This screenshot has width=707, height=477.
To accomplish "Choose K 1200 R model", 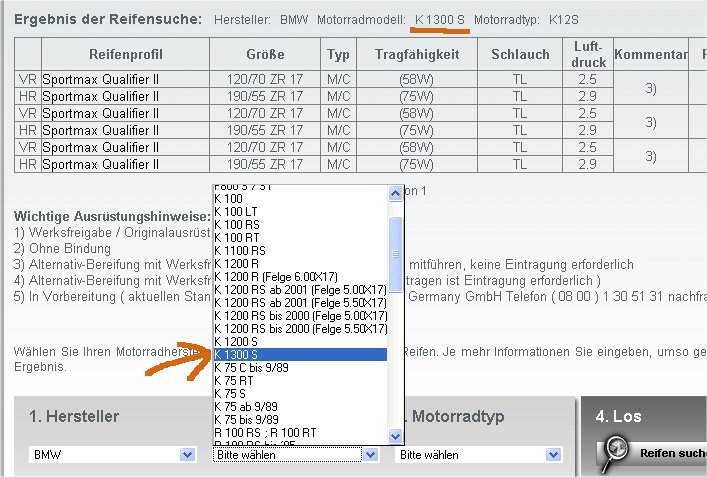I will (300, 264).
